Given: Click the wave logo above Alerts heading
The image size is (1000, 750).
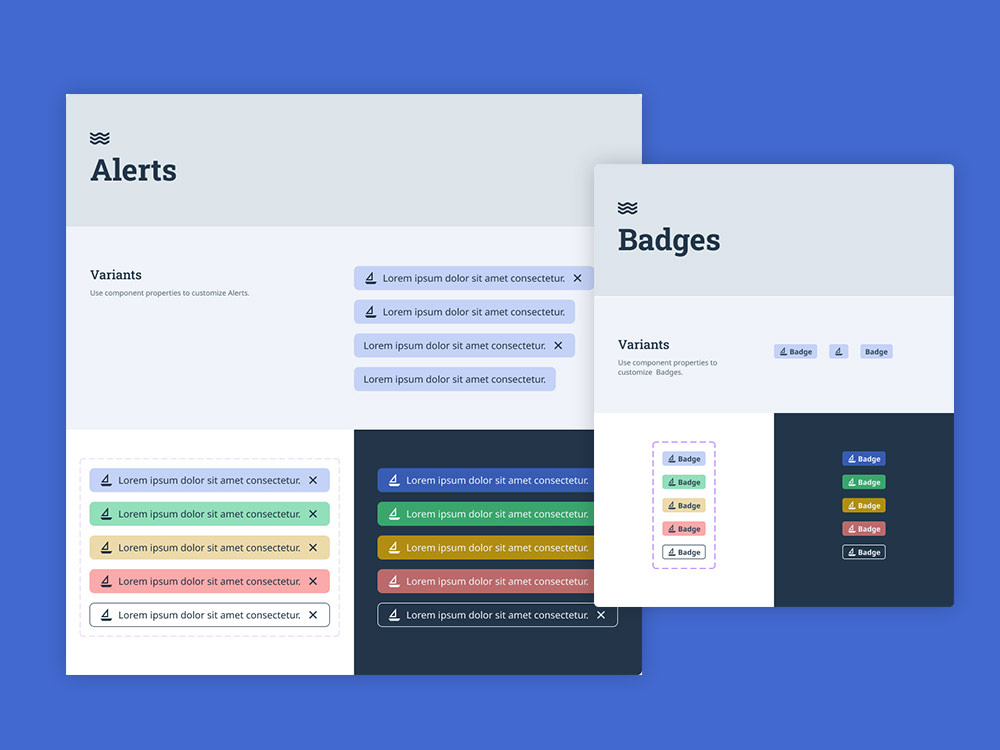Looking at the screenshot, I should point(99,138).
